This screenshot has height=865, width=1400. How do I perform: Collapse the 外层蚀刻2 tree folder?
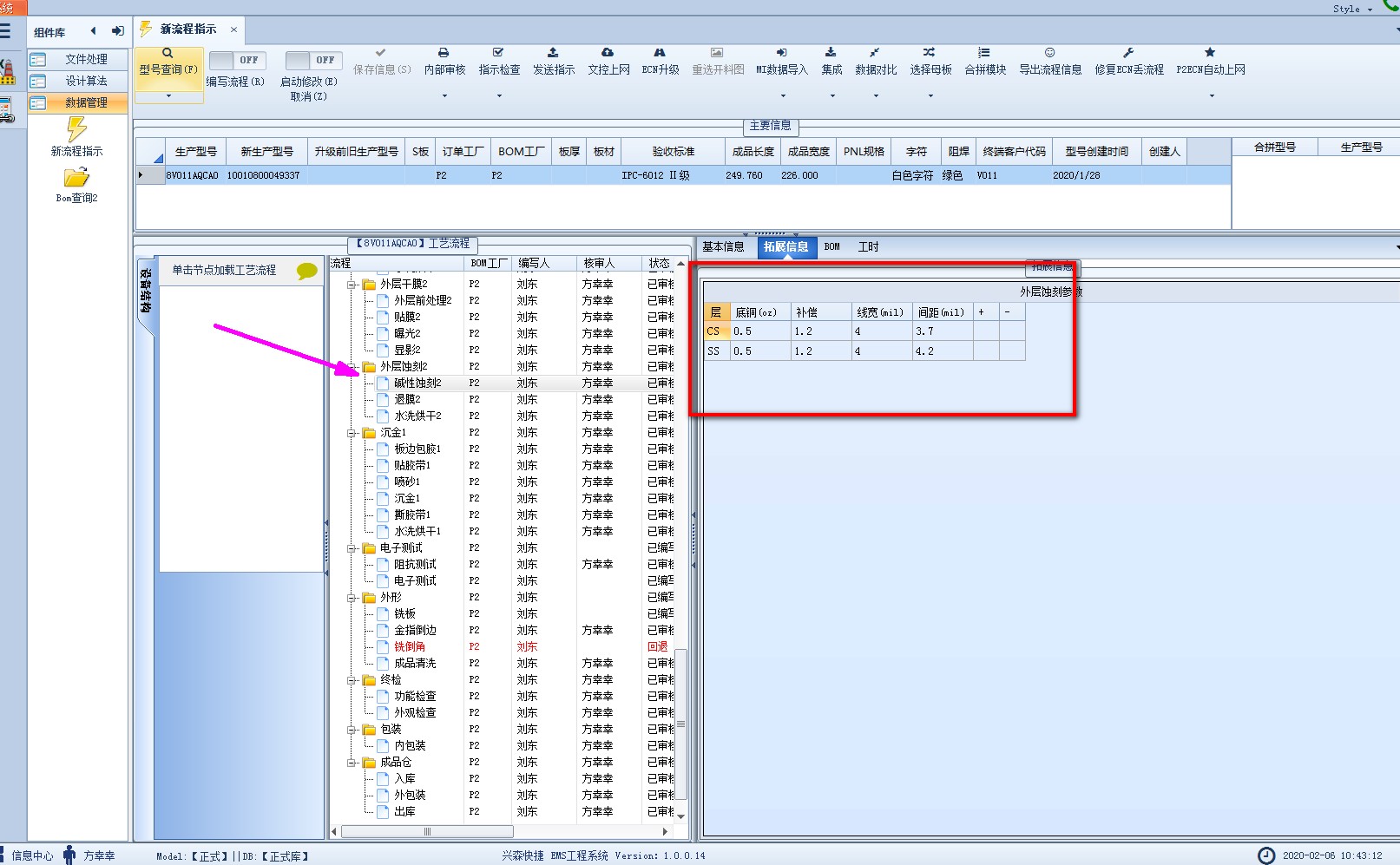tap(352, 366)
